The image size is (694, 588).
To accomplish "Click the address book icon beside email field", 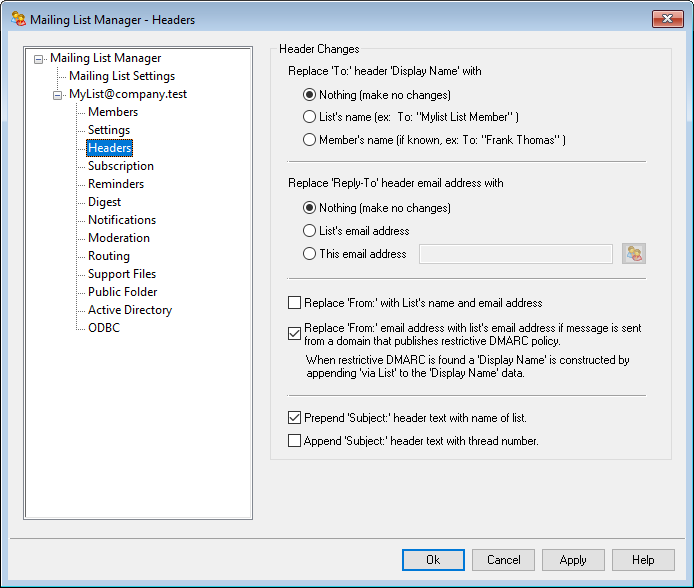I will coord(633,254).
